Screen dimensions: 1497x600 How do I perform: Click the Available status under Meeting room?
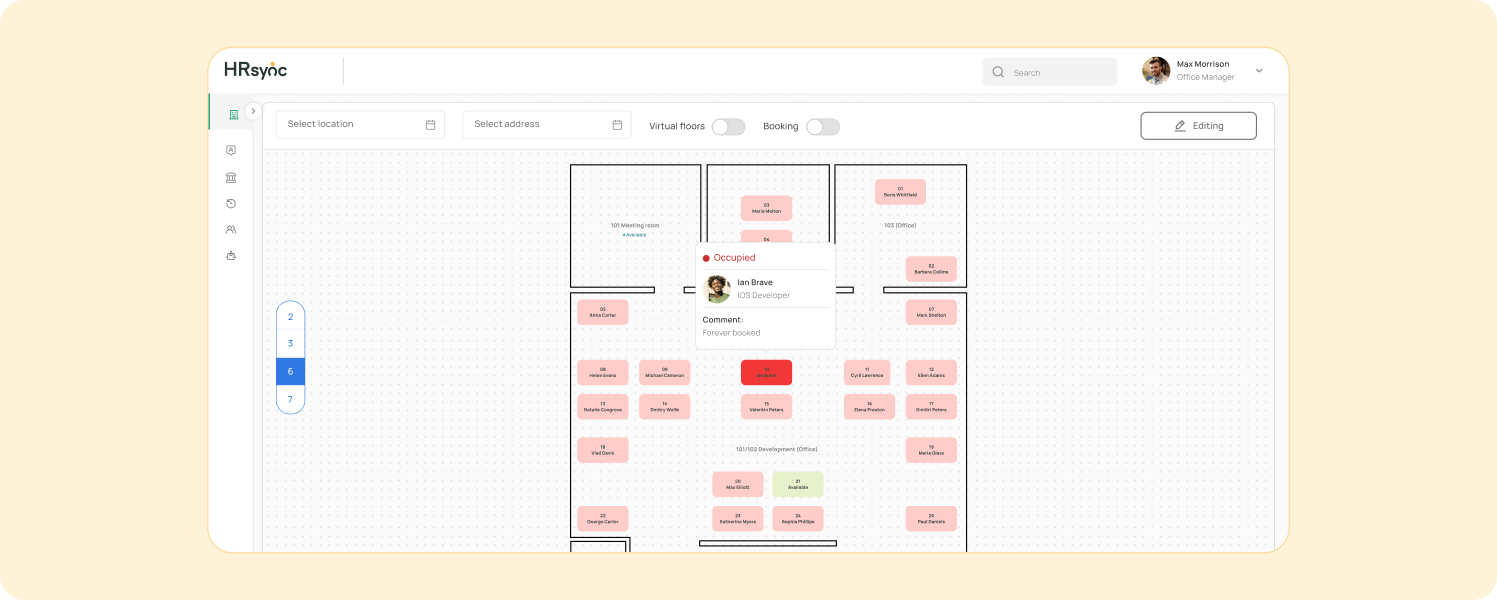(635, 235)
